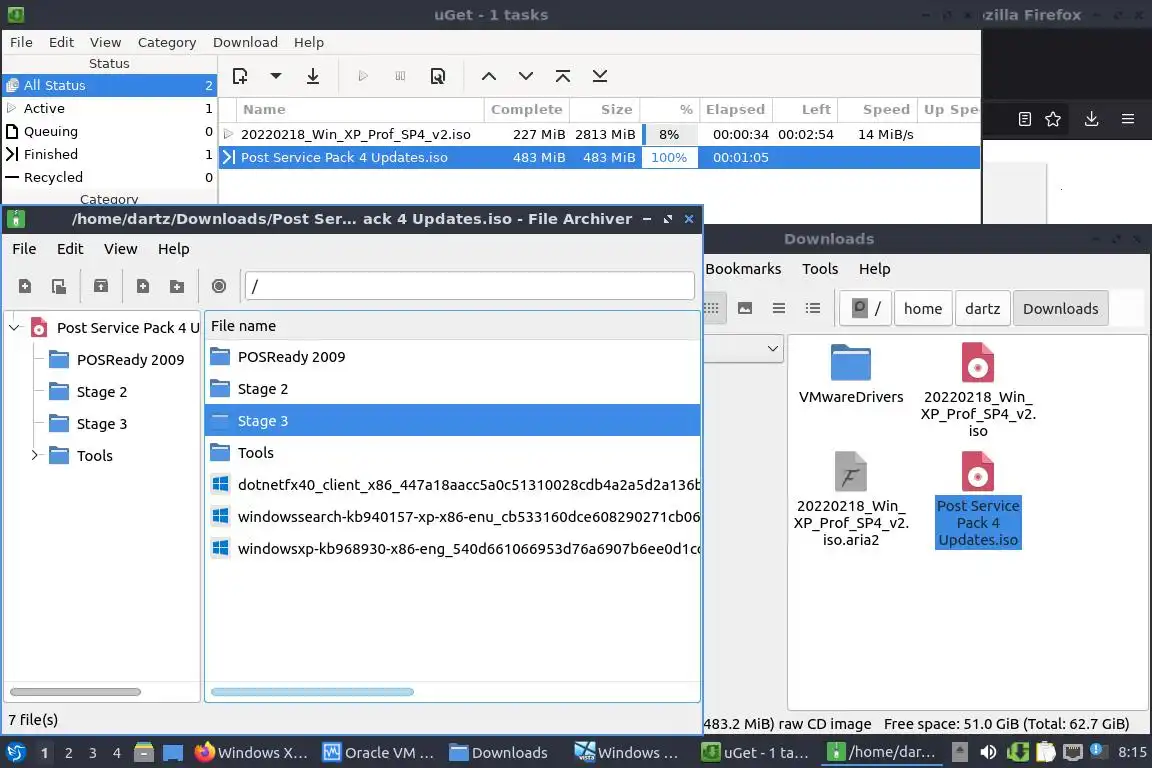Click uGet pause toolbar icon
Viewport: 1152px width, 768px height.
[400, 76]
